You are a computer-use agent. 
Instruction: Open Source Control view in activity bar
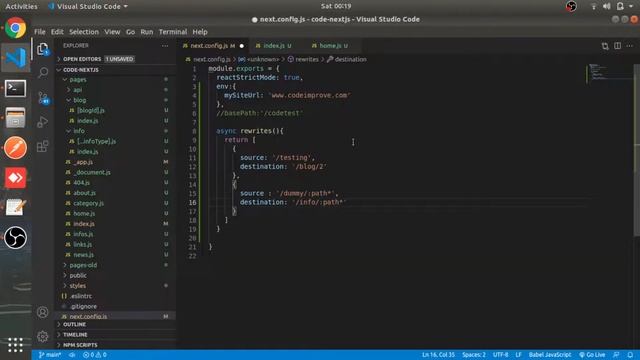coord(42,98)
